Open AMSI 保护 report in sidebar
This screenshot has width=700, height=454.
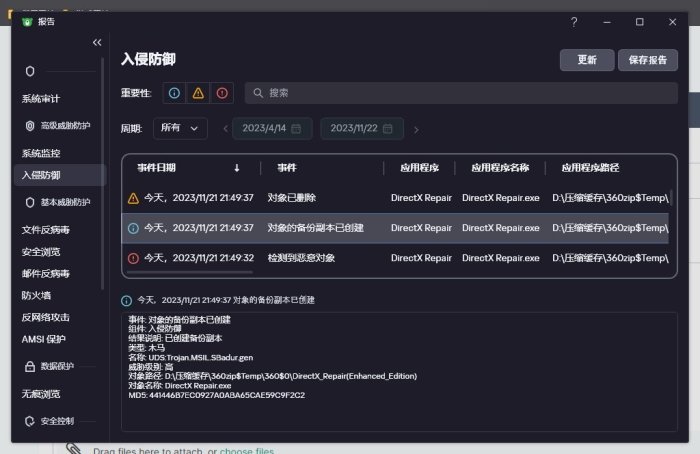pos(44,339)
